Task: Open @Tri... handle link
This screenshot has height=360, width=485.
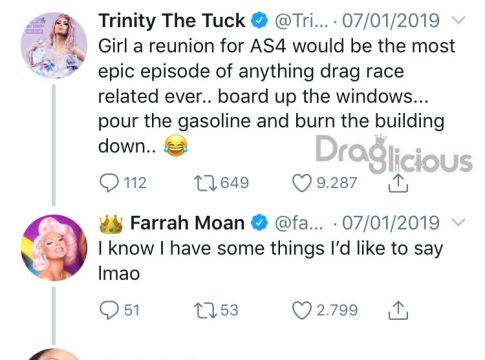Action: (x=300, y=21)
